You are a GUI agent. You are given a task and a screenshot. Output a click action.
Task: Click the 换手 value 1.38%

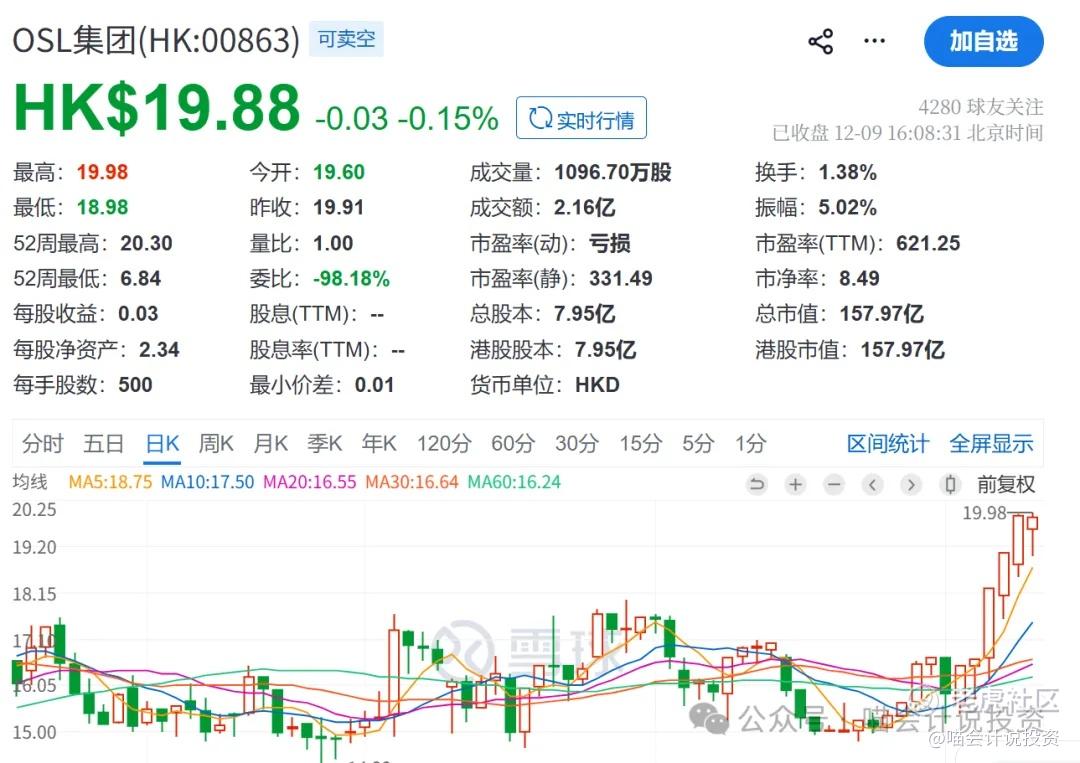click(x=847, y=172)
